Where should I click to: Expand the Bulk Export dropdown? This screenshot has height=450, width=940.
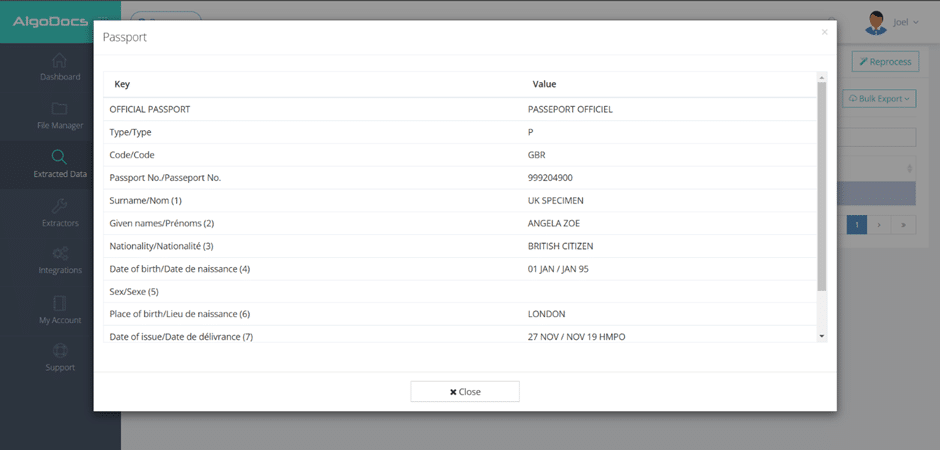tap(880, 99)
